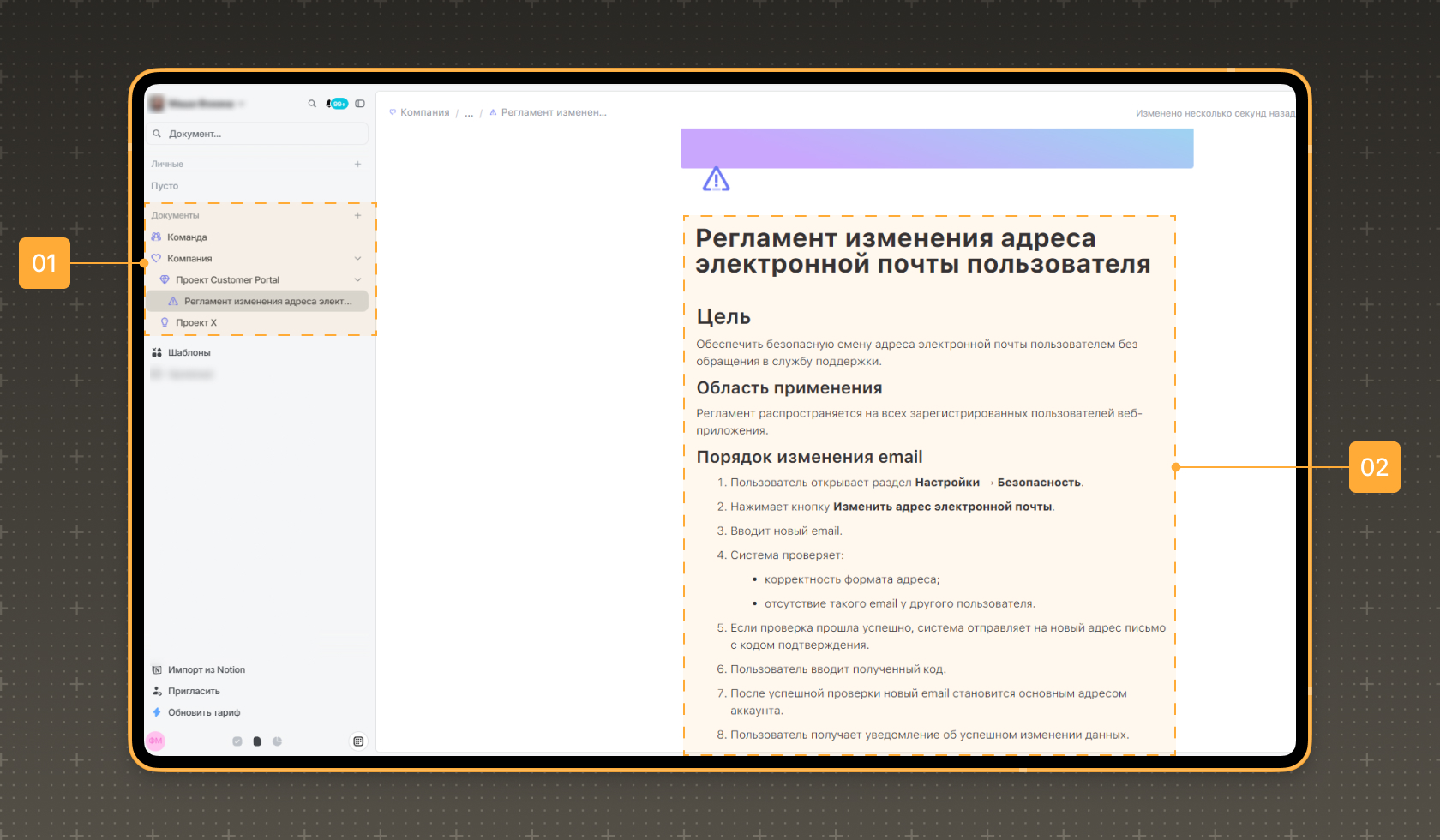This screenshot has width=1440, height=840.
Task: Click the document title Регламент изменения адреса
Action: point(923,251)
